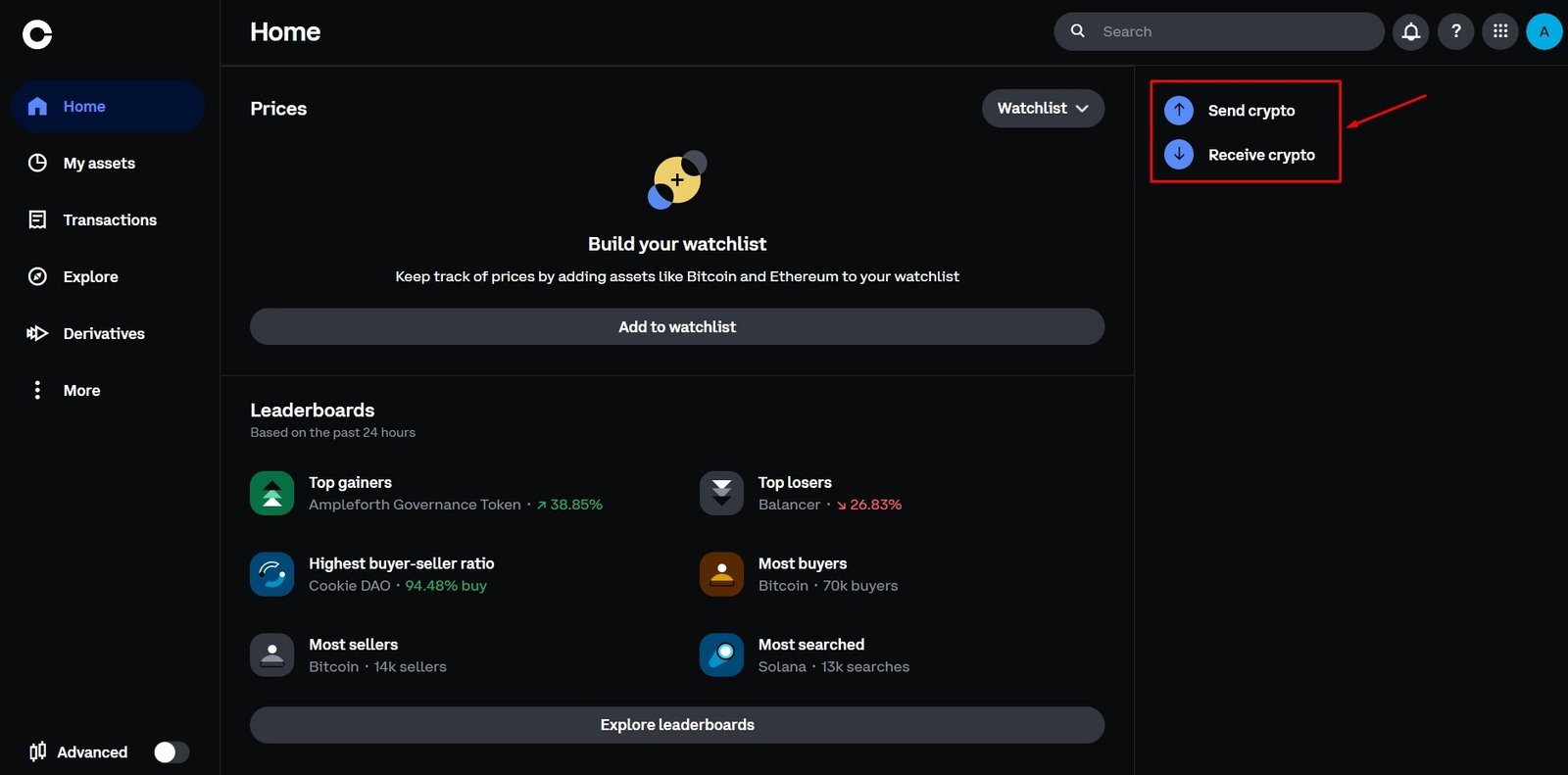1568x775 pixels.
Task: Open the Most searched leaderboard icon
Action: 721,655
